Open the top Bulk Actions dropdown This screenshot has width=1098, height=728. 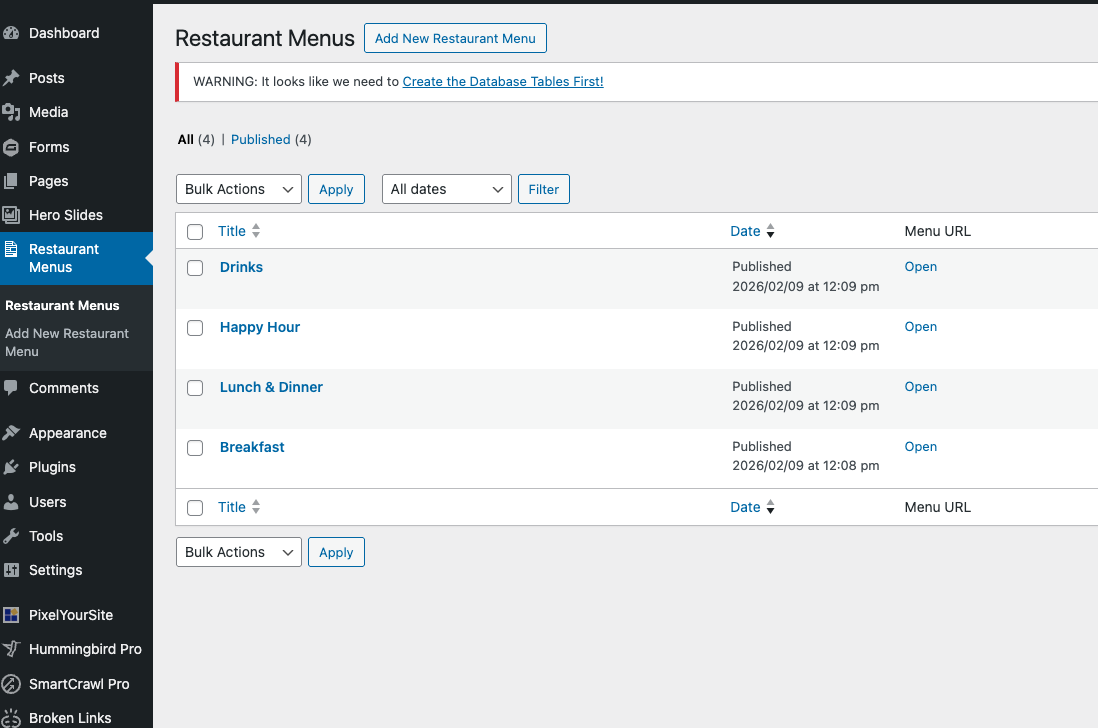click(x=238, y=189)
